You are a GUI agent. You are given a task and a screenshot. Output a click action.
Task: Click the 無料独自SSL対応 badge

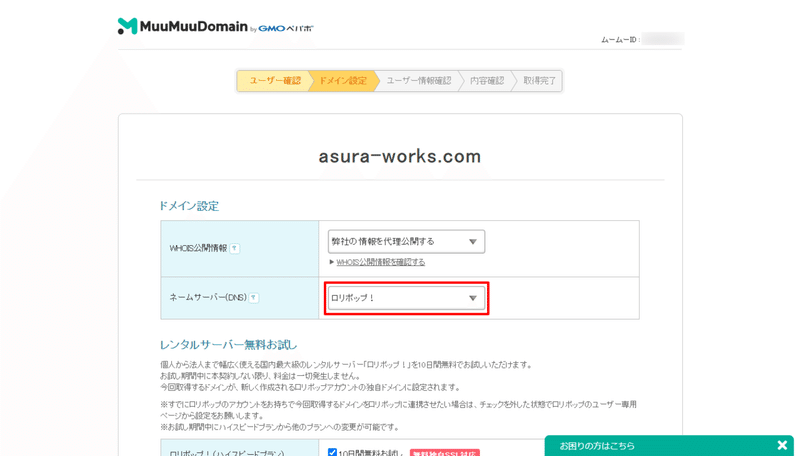click(444, 453)
